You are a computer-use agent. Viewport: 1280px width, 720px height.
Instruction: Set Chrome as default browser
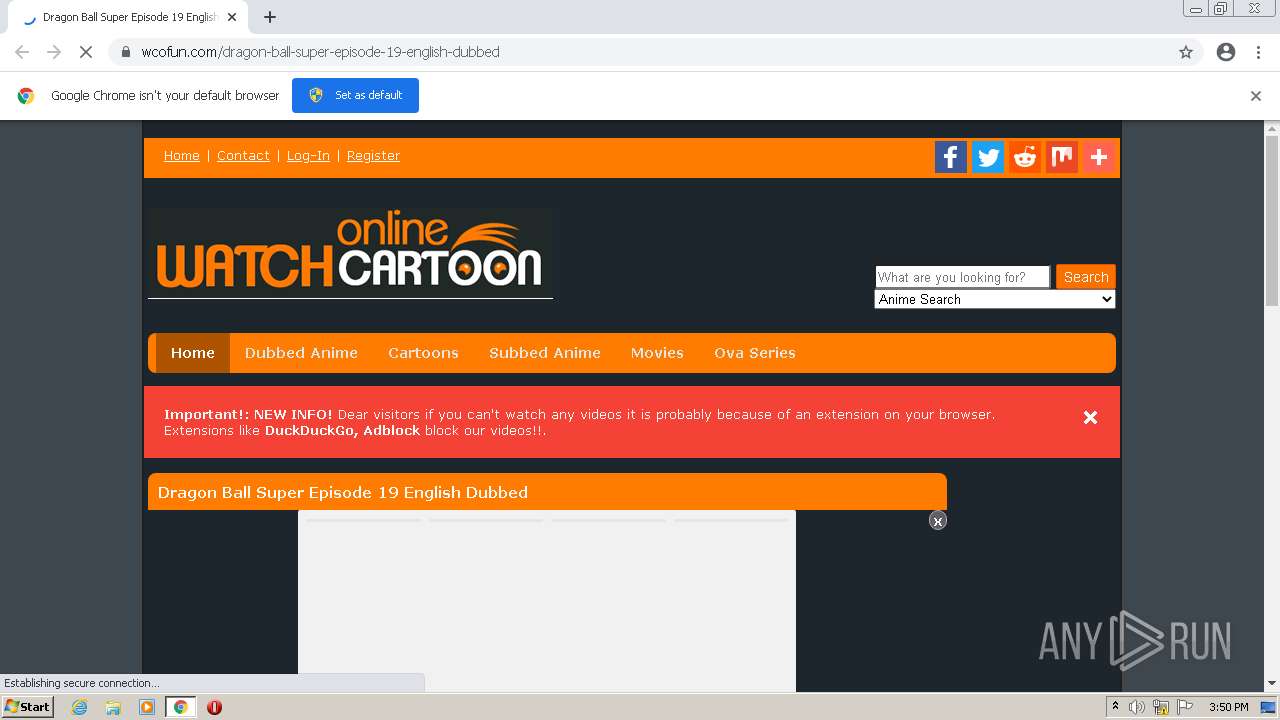pyautogui.click(x=355, y=96)
